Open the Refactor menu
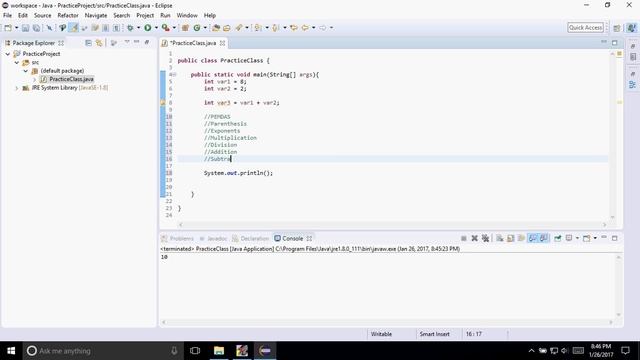 click(68, 16)
